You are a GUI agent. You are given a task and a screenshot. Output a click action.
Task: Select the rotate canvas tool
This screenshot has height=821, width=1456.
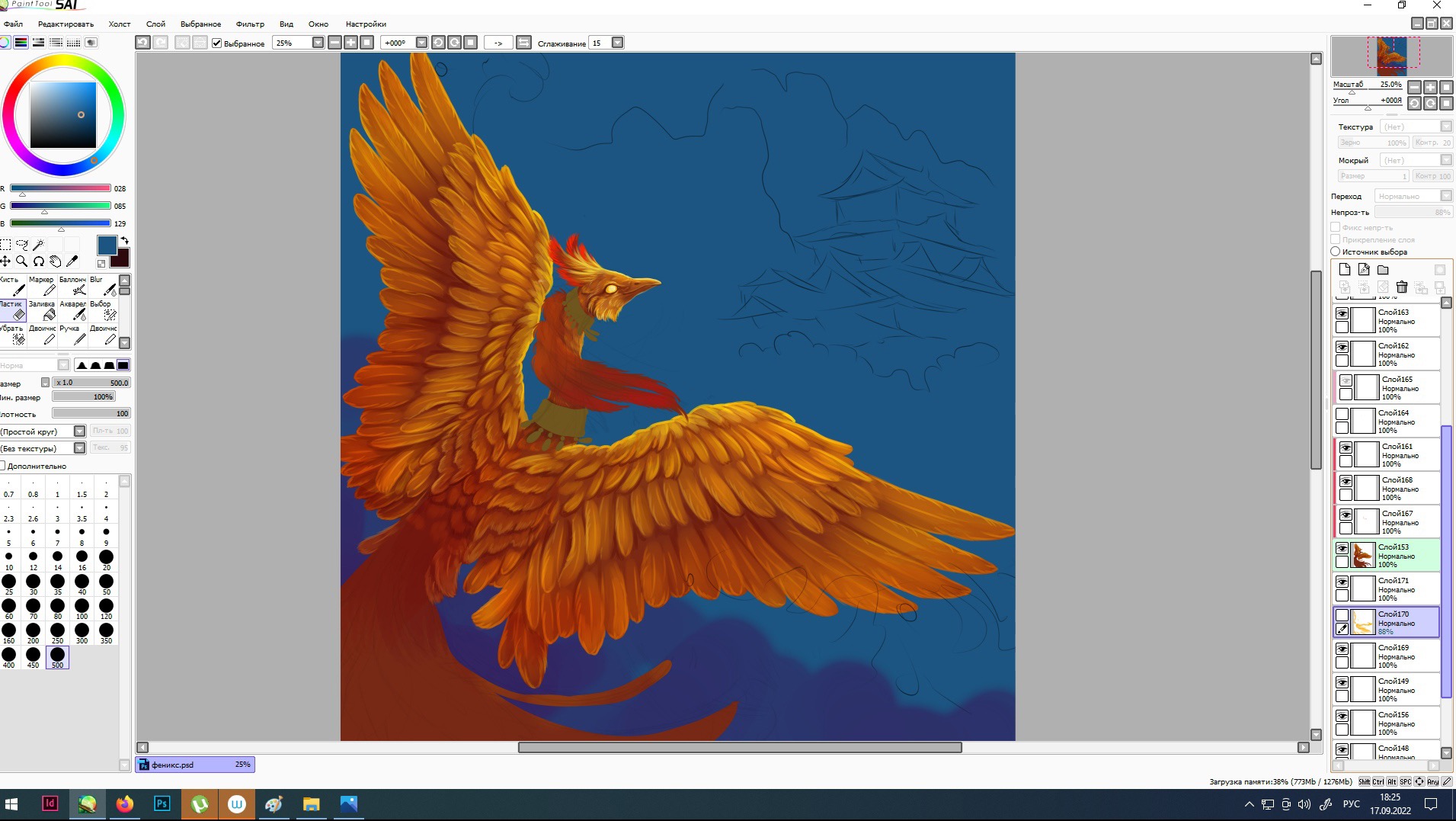pos(39,261)
